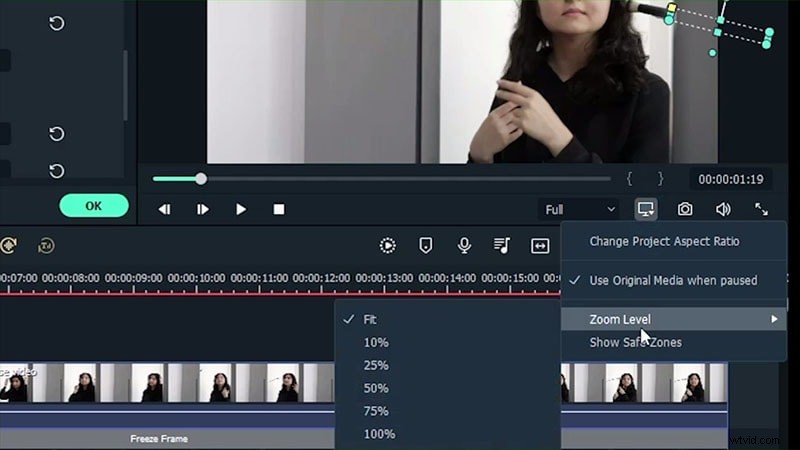
Task: Select Change Project Aspect Ratio
Action: point(664,241)
